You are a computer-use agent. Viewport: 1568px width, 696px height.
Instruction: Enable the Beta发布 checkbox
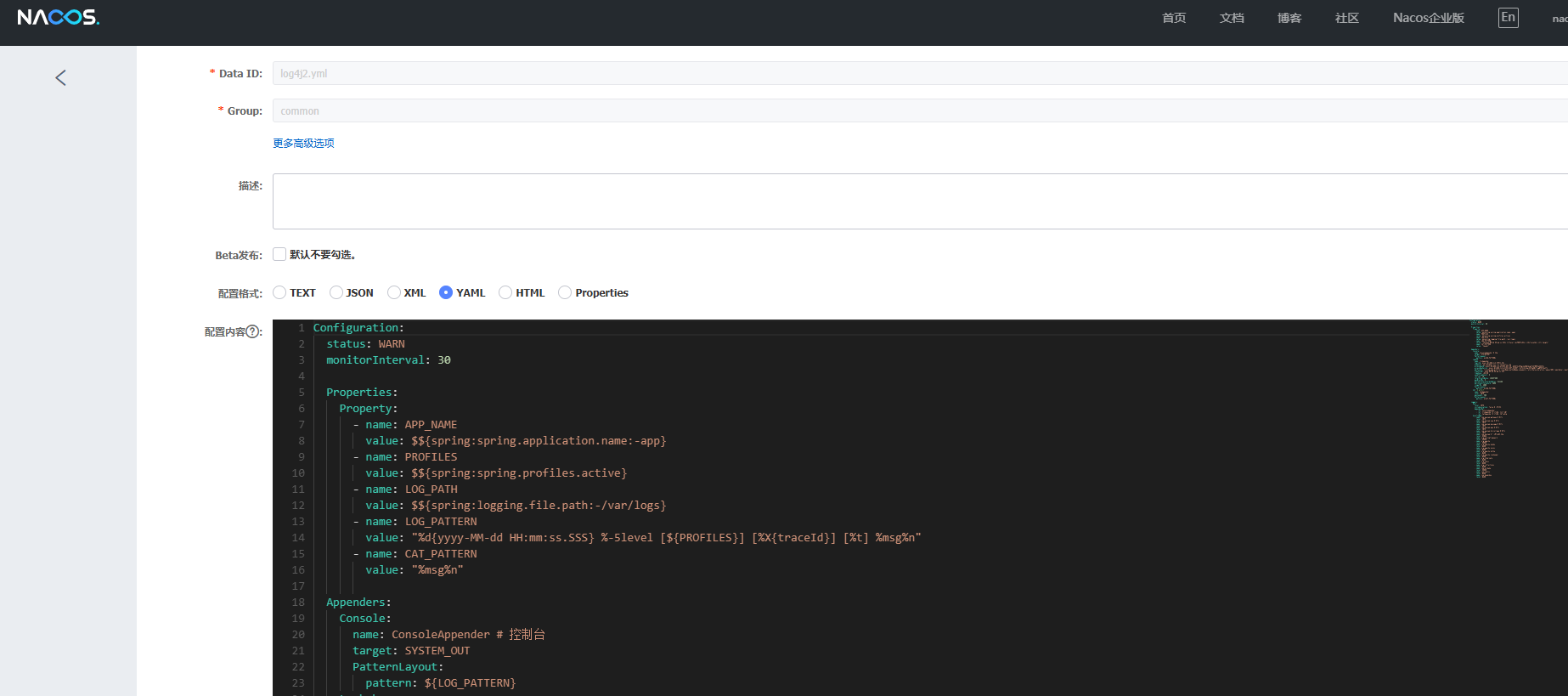[x=279, y=254]
